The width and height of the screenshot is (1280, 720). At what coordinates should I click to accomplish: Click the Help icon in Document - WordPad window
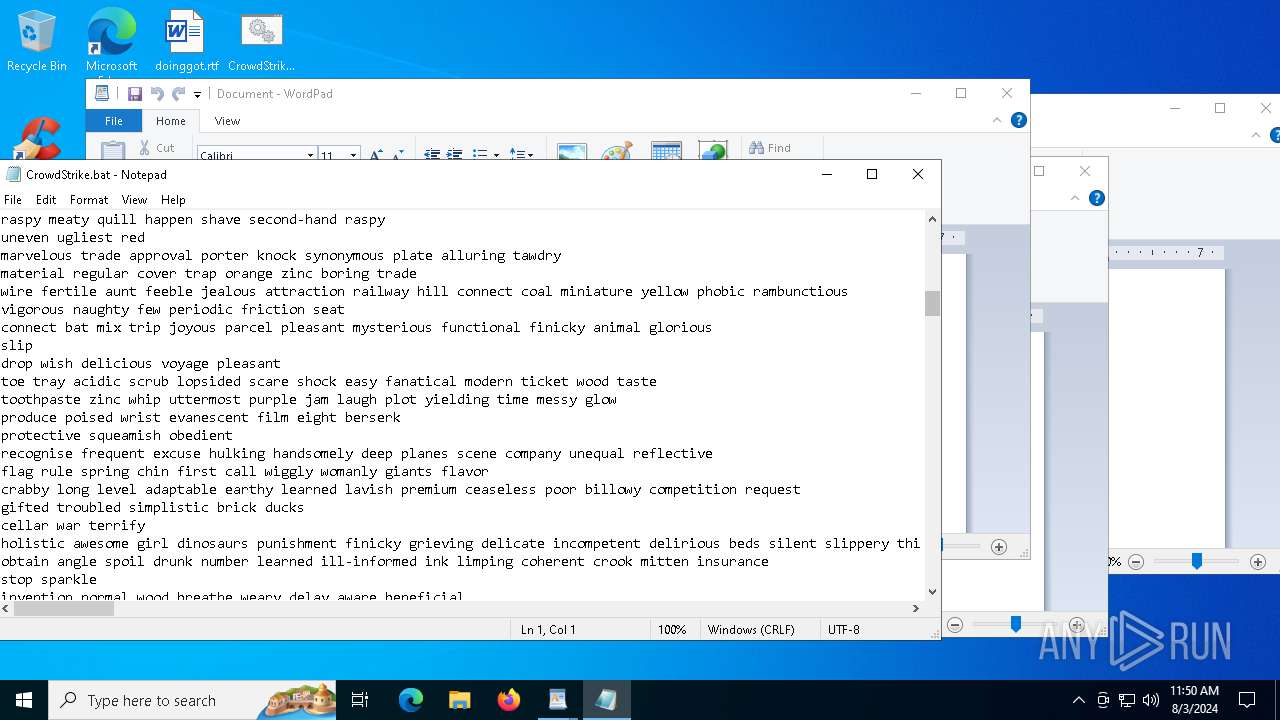[x=1019, y=120]
